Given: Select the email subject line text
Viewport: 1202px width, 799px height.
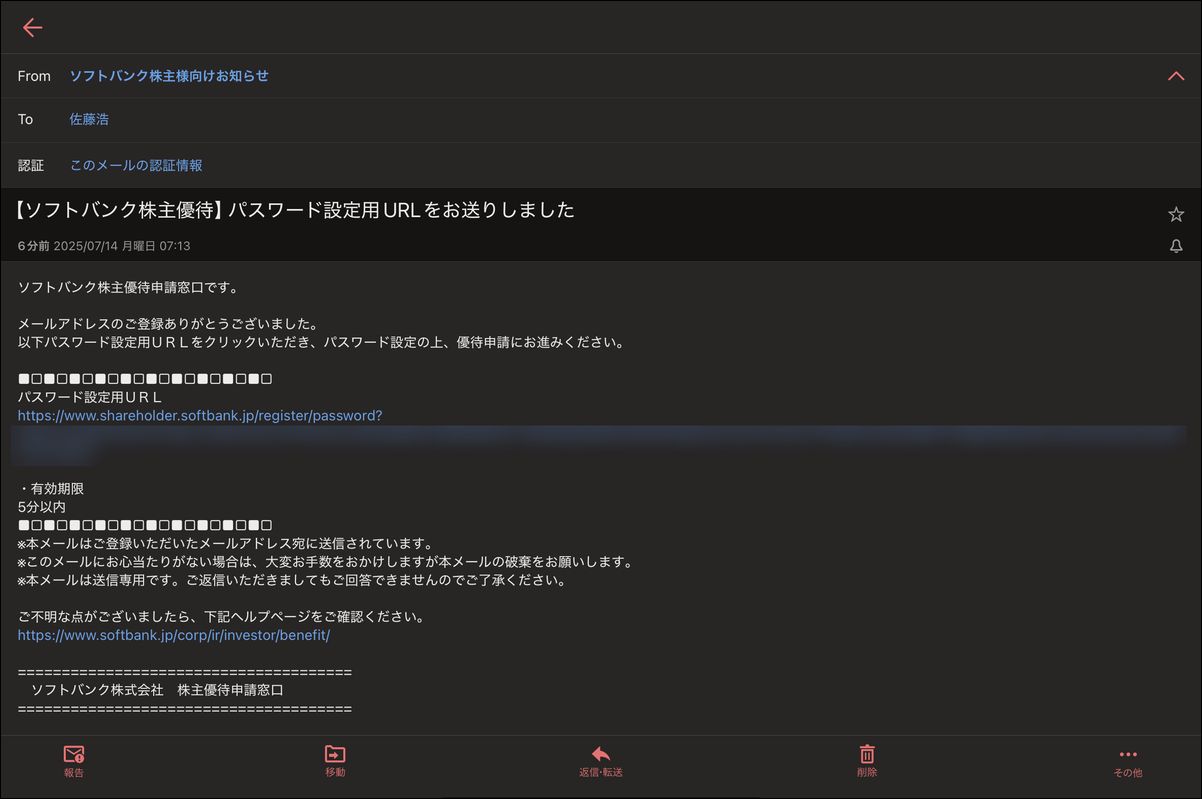Looking at the screenshot, I should pyautogui.click(x=296, y=210).
